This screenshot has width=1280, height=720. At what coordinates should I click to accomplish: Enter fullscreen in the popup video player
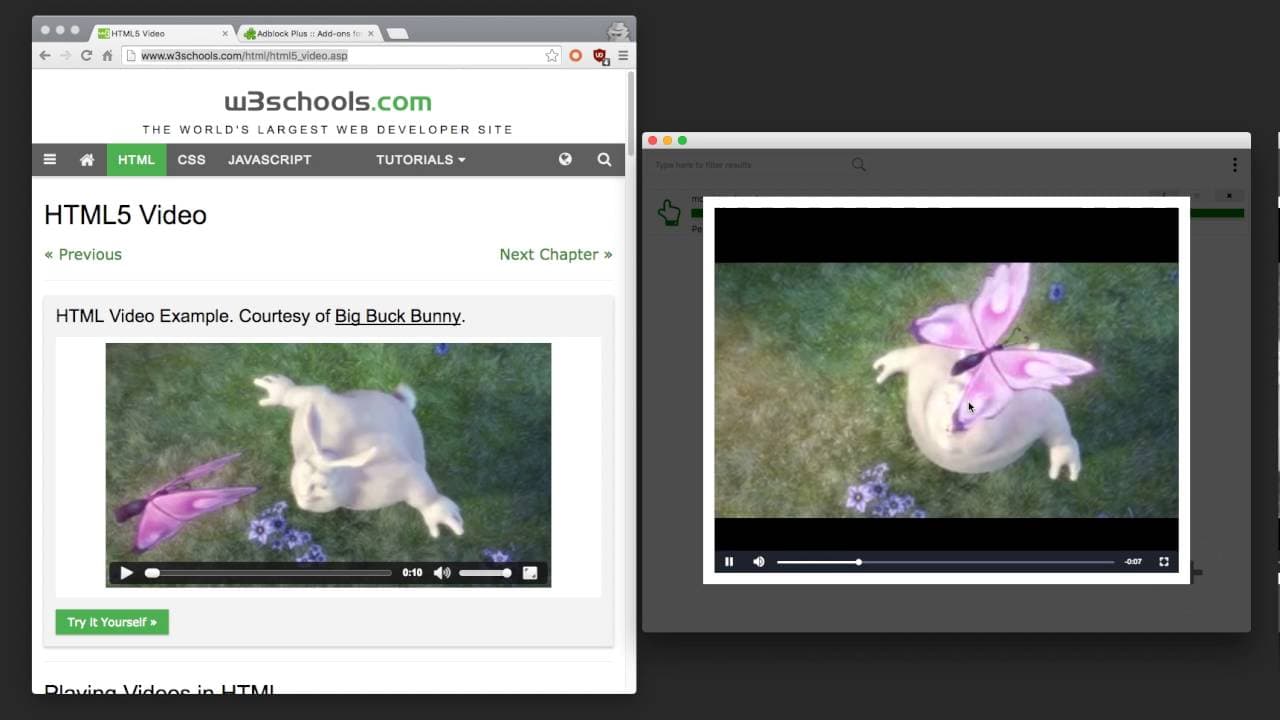tap(1164, 562)
